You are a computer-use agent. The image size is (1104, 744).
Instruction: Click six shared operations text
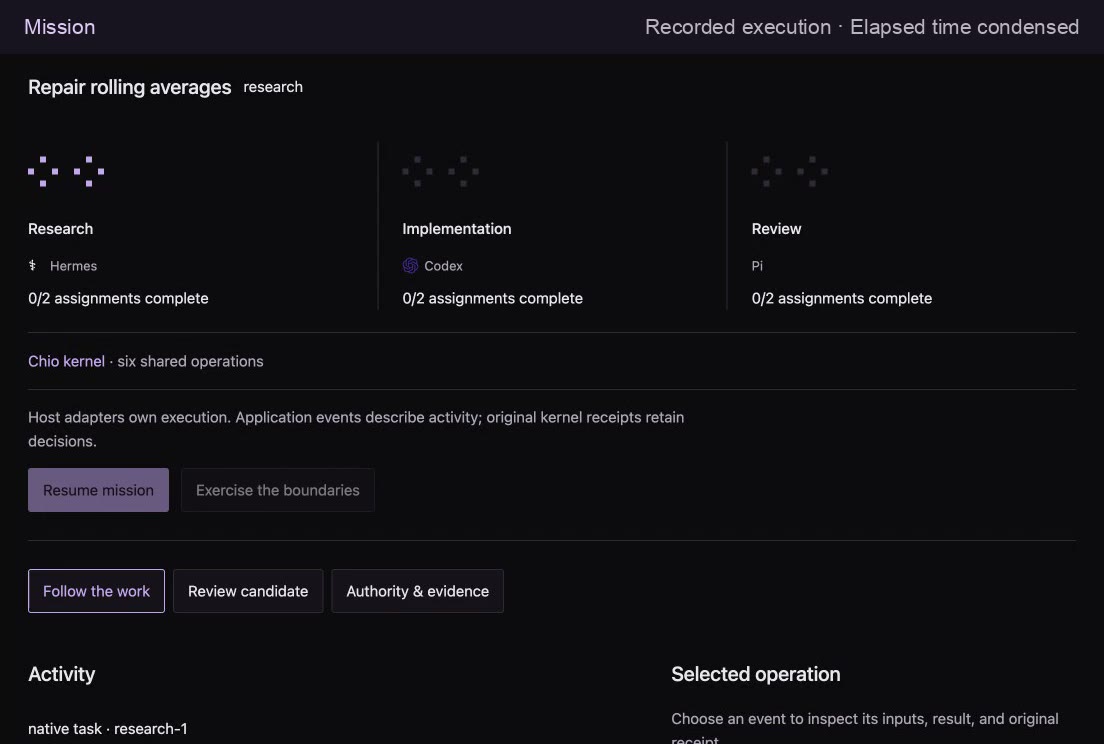tap(190, 361)
